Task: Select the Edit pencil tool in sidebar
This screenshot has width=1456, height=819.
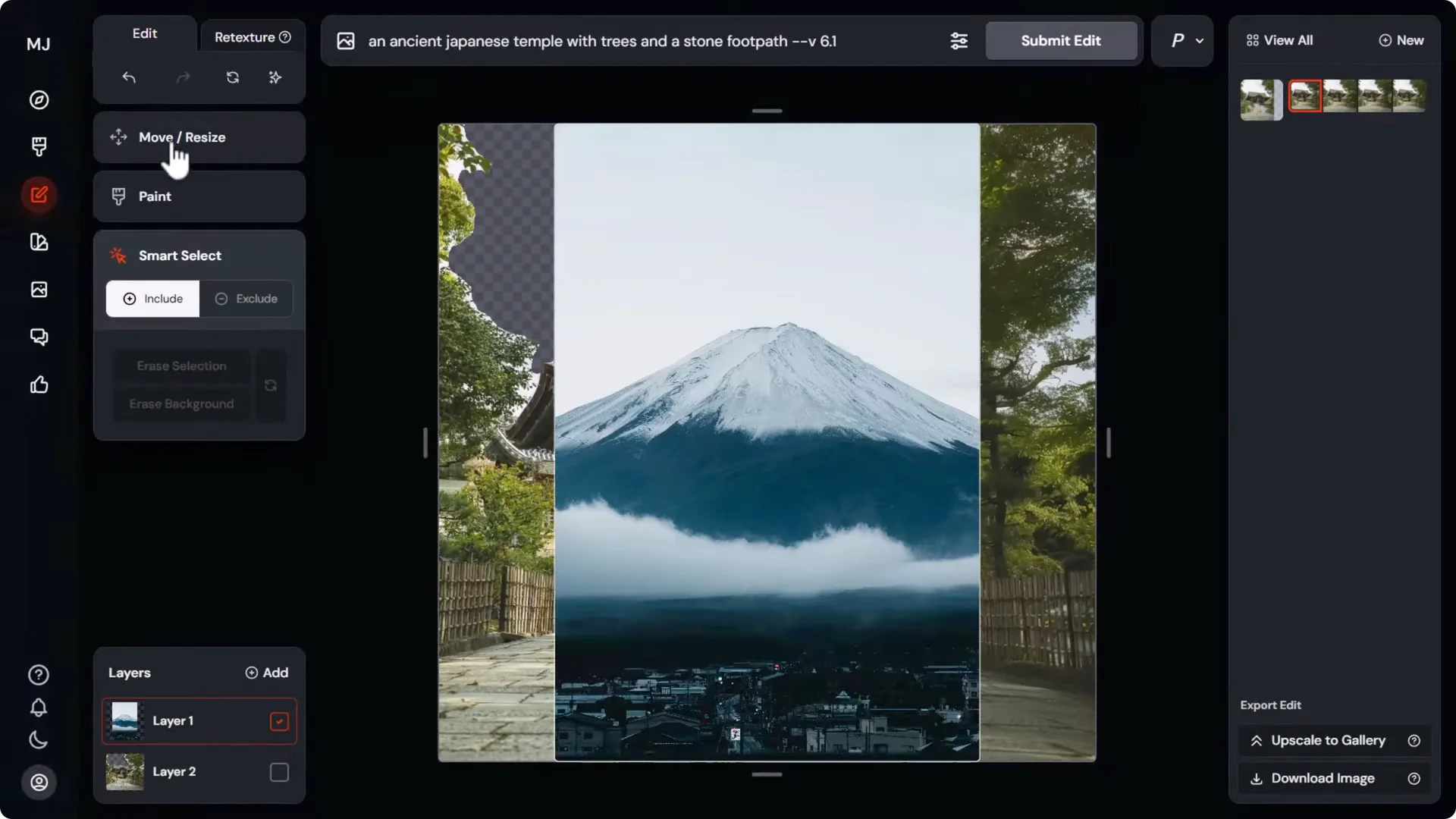Action: (39, 195)
